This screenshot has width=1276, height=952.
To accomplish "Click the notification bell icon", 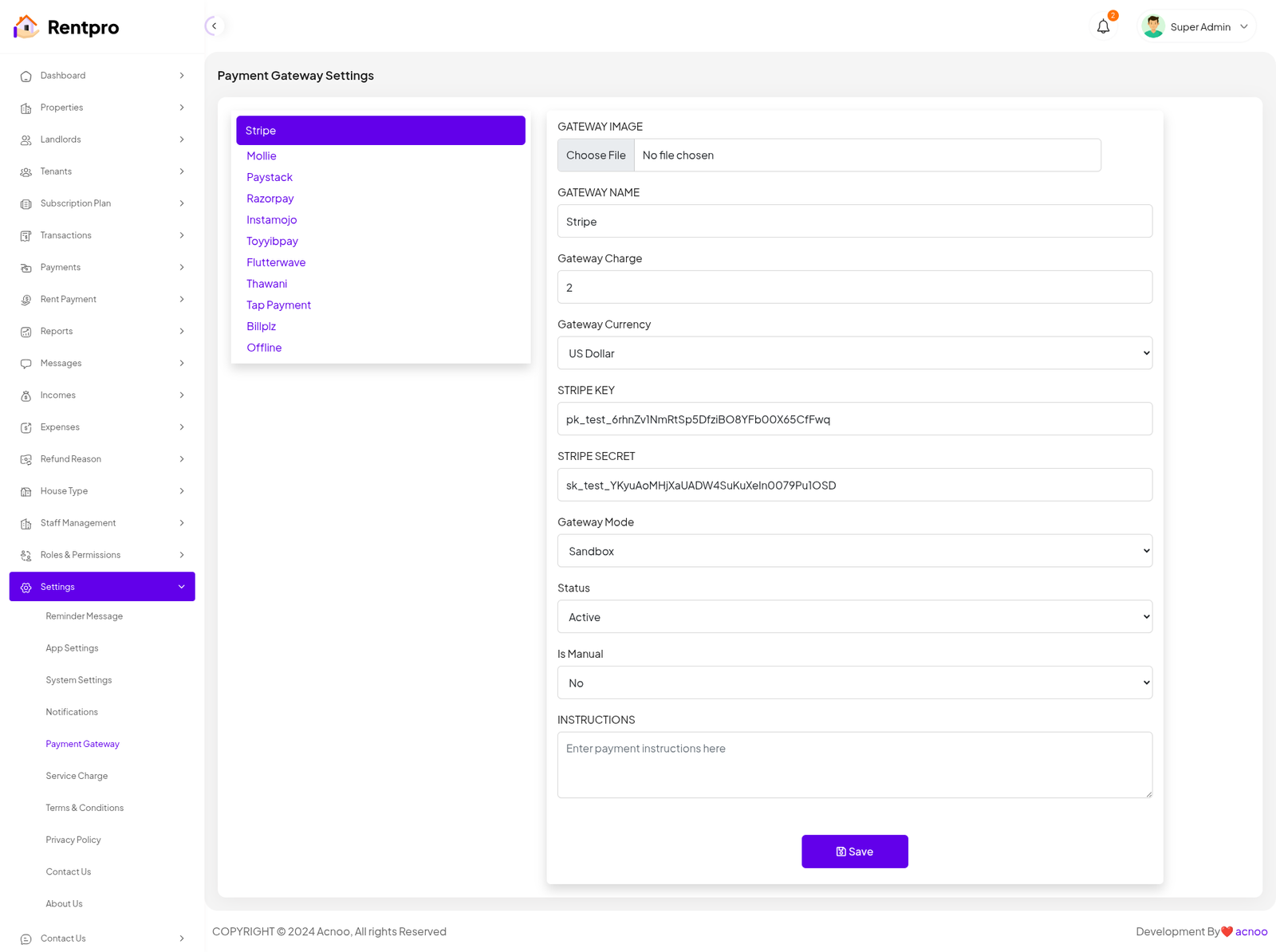I will [1103, 27].
